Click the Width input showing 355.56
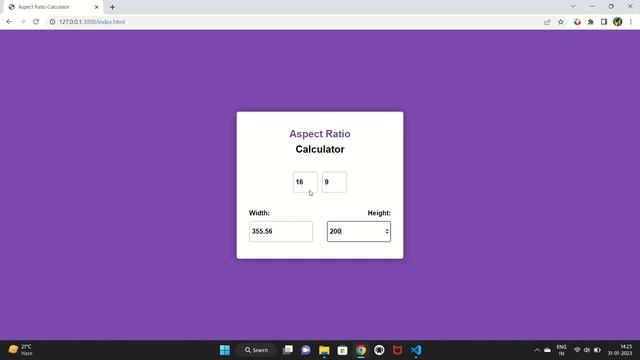640x360 pixels. [281, 231]
